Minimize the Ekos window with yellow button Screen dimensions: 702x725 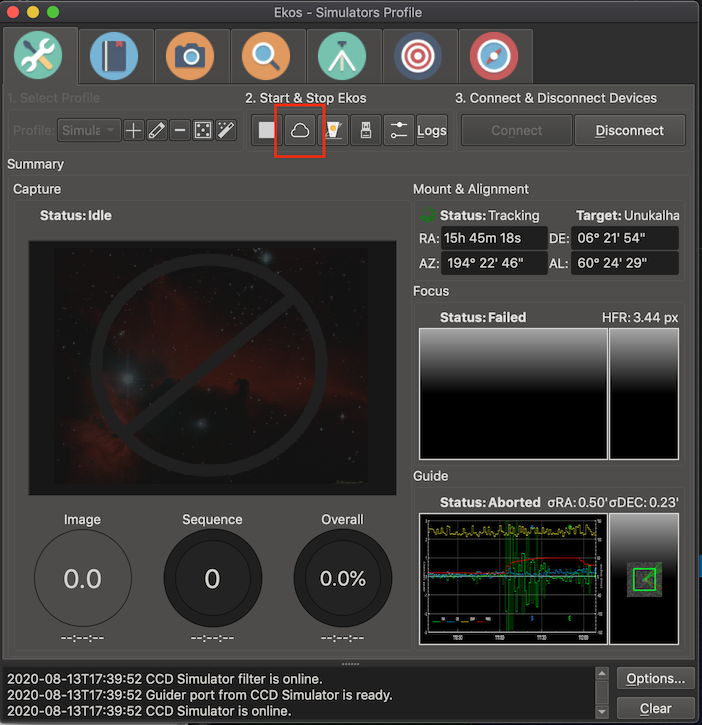[x=33, y=12]
